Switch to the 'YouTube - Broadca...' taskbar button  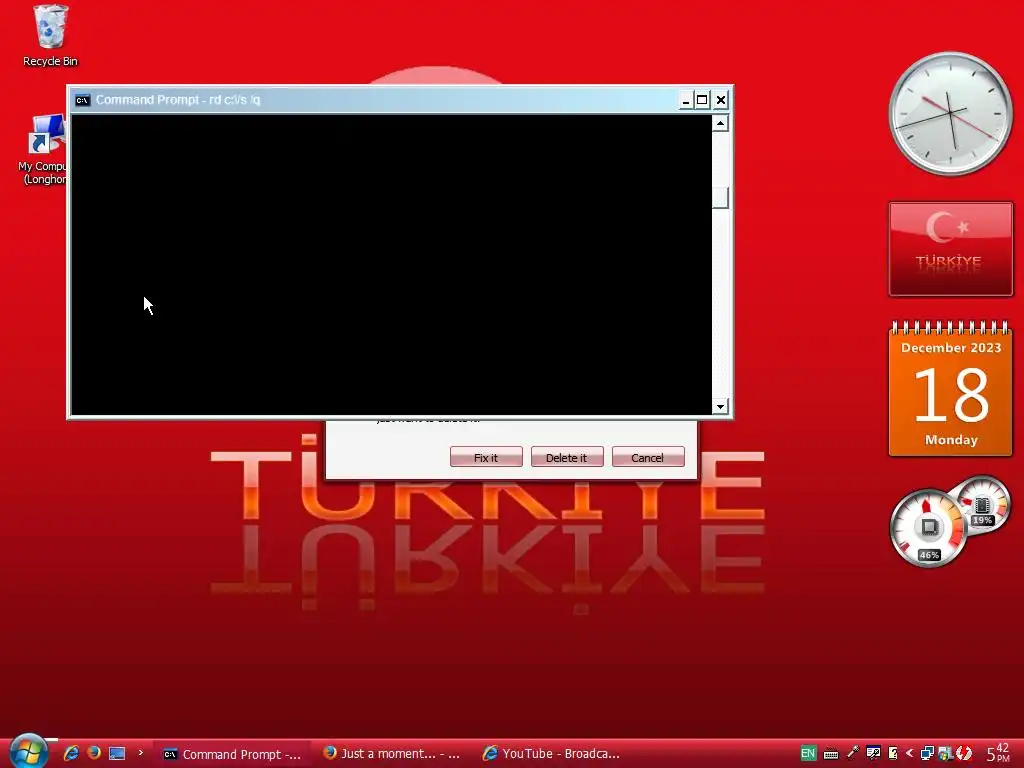pyautogui.click(x=552, y=754)
